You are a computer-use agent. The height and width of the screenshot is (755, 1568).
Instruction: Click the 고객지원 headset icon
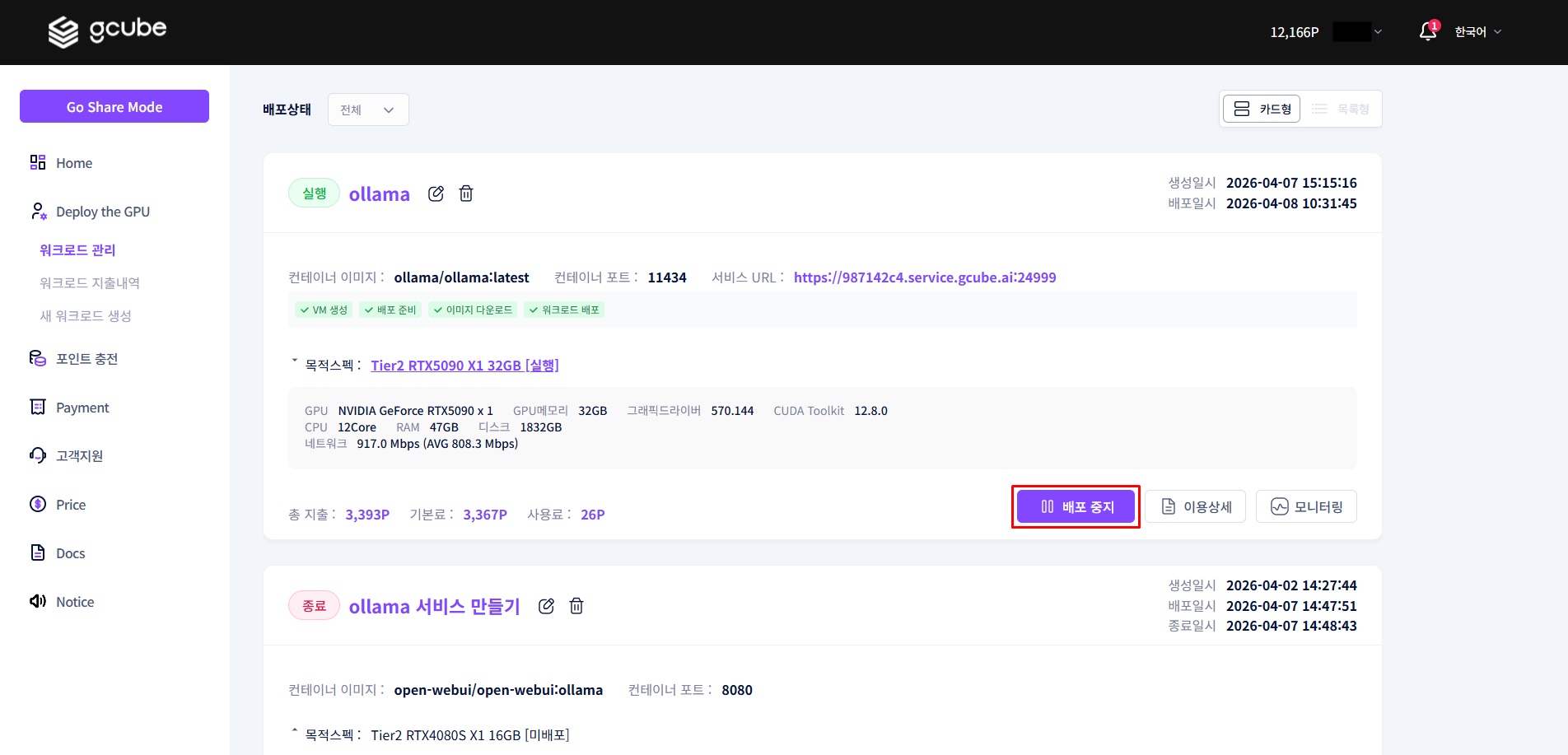[x=38, y=455]
